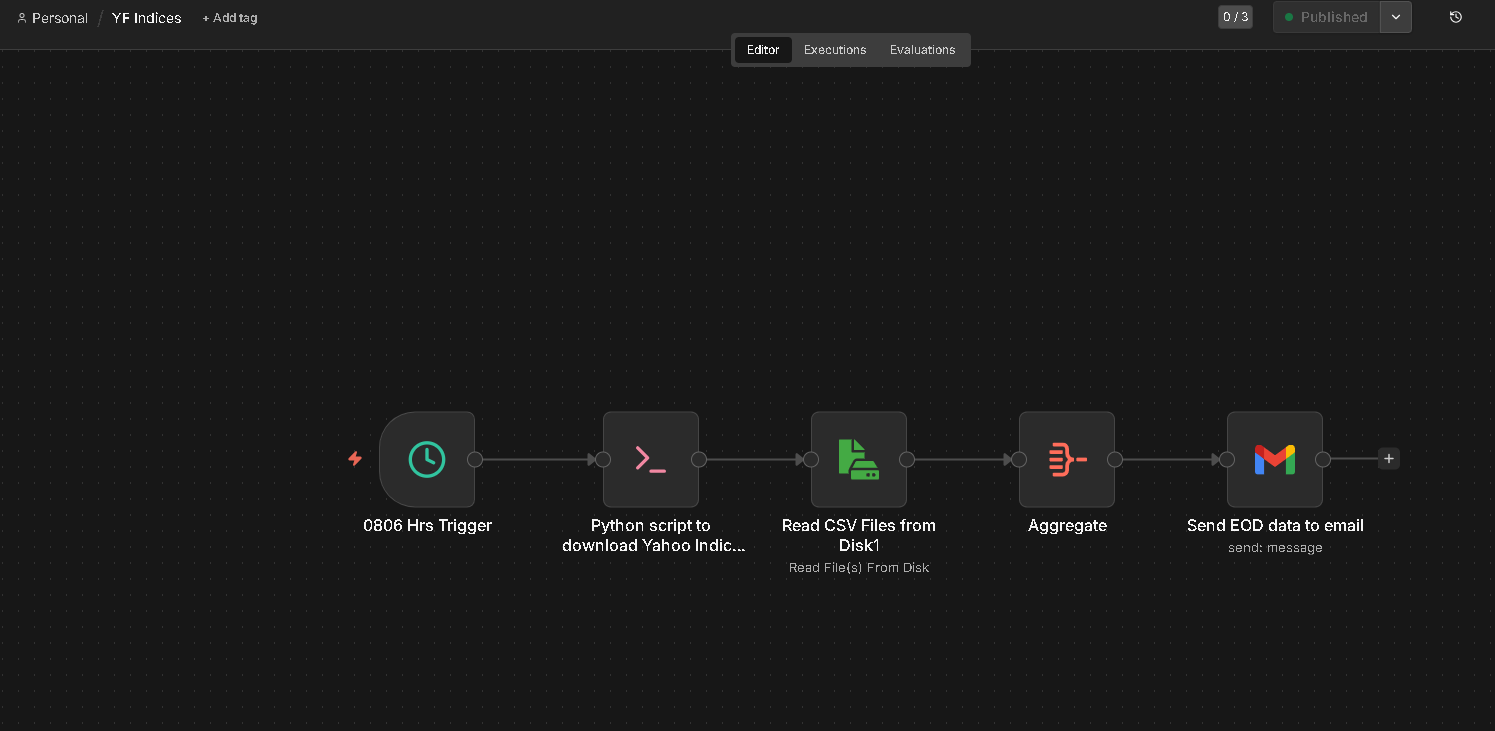Viewport: 1495px width, 731px height.
Task: Click the YF Indices workflow name
Action: 147,18
